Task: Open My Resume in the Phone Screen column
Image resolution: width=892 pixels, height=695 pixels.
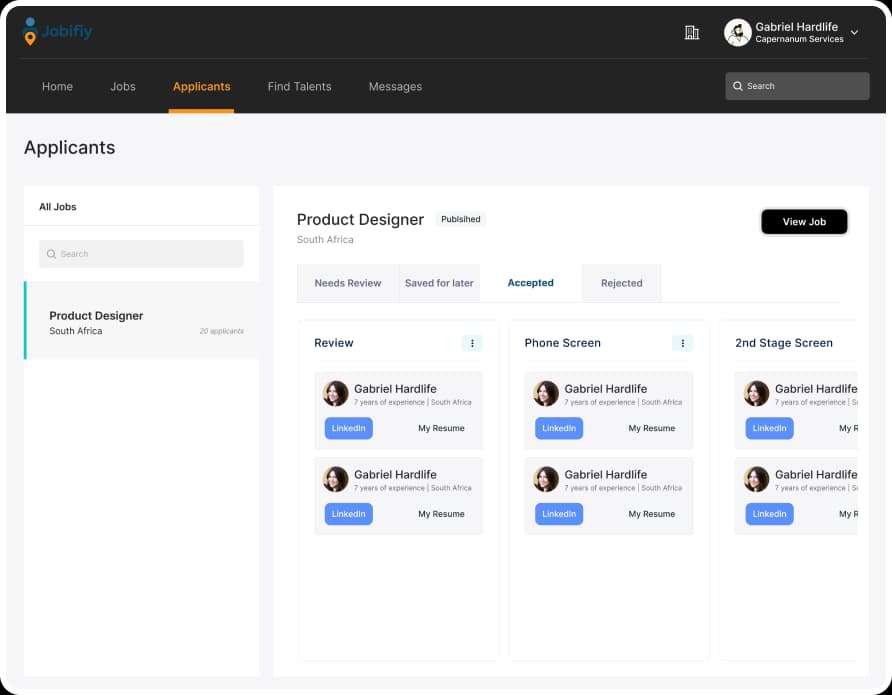Action: [x=652, y=428]
